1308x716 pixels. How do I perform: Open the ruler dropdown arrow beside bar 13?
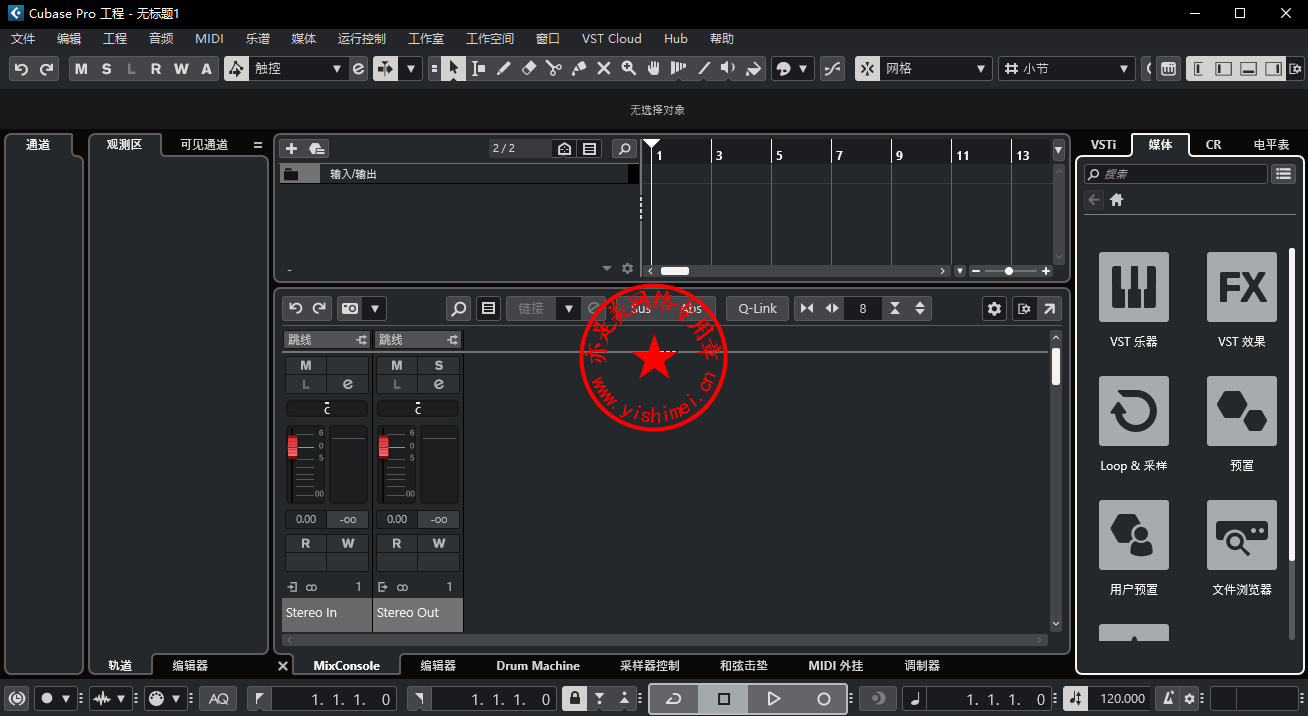tap(1058, 151)
